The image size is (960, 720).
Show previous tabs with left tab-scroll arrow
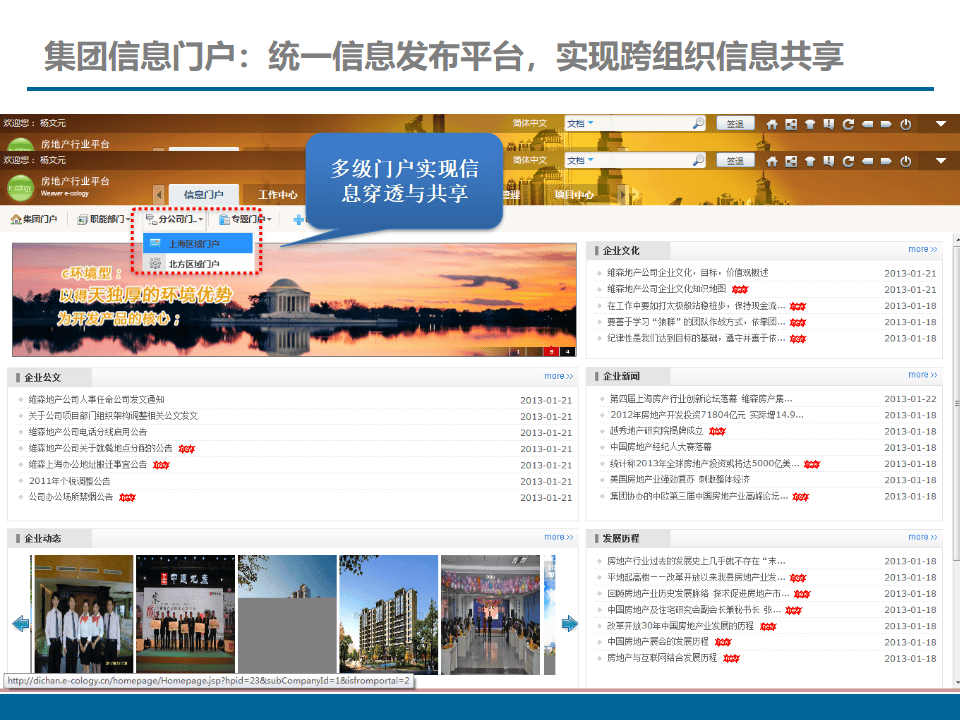pos(159,195)
